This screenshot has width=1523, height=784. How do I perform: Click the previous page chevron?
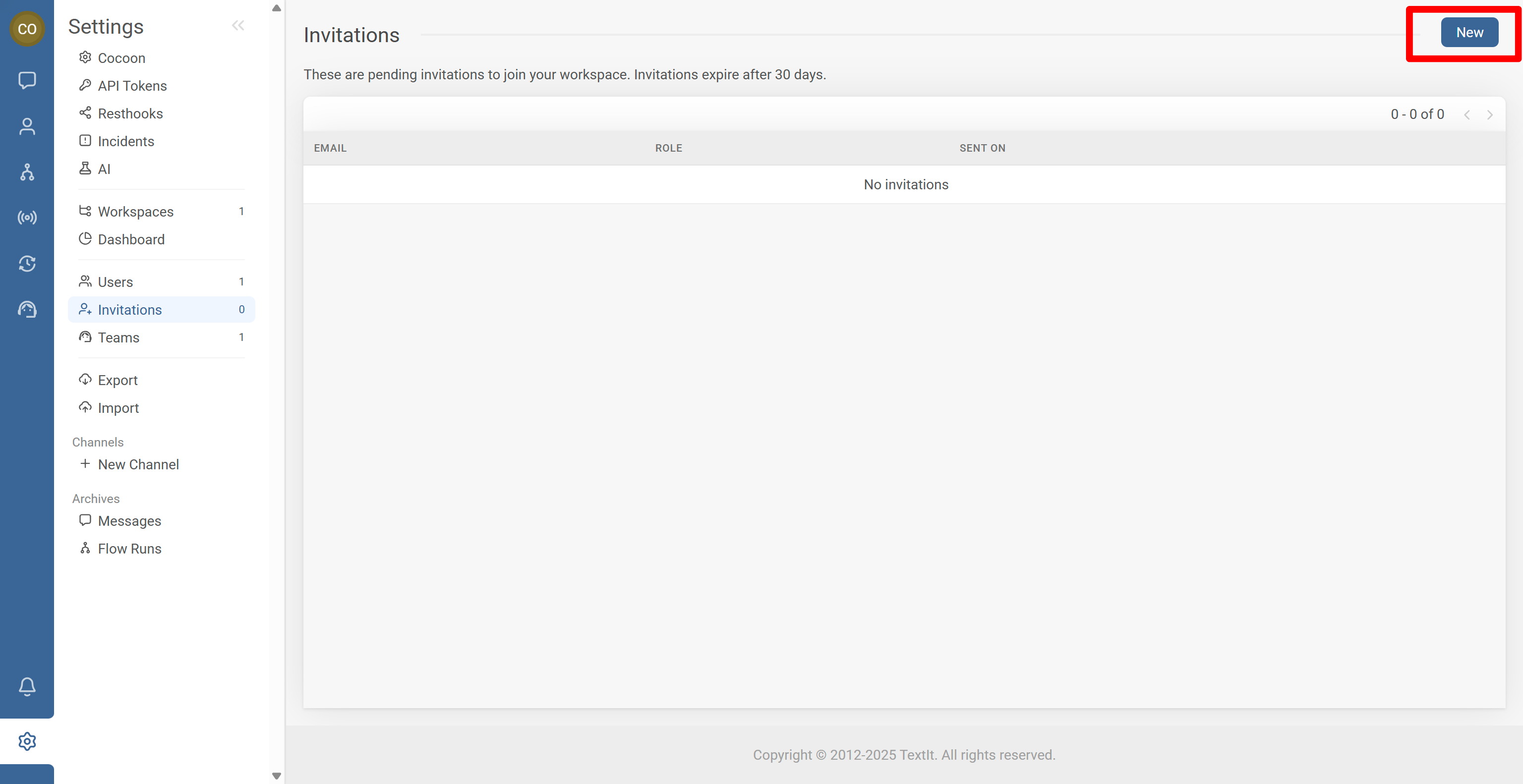(1467, 114)
